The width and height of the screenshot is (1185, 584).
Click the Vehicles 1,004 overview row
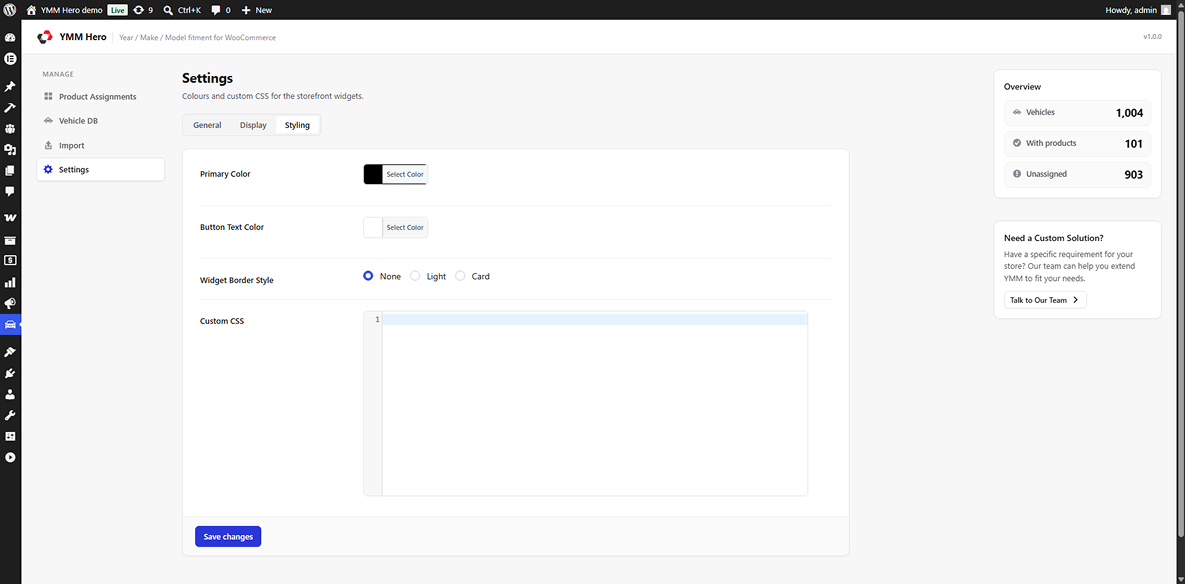(x=1078, y=113)
